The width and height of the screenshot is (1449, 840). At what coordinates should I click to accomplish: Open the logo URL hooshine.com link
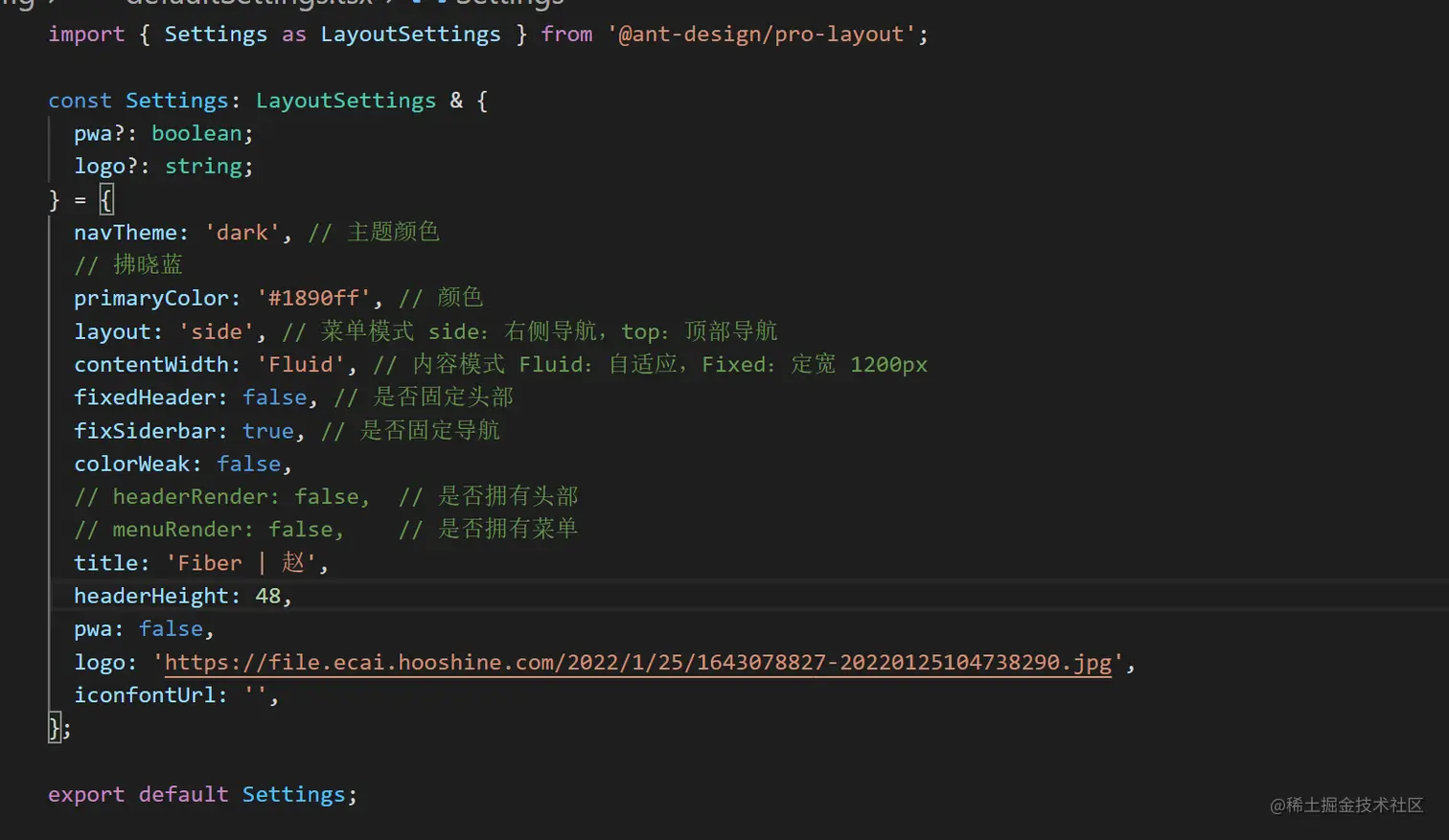[x=637, y=663]
